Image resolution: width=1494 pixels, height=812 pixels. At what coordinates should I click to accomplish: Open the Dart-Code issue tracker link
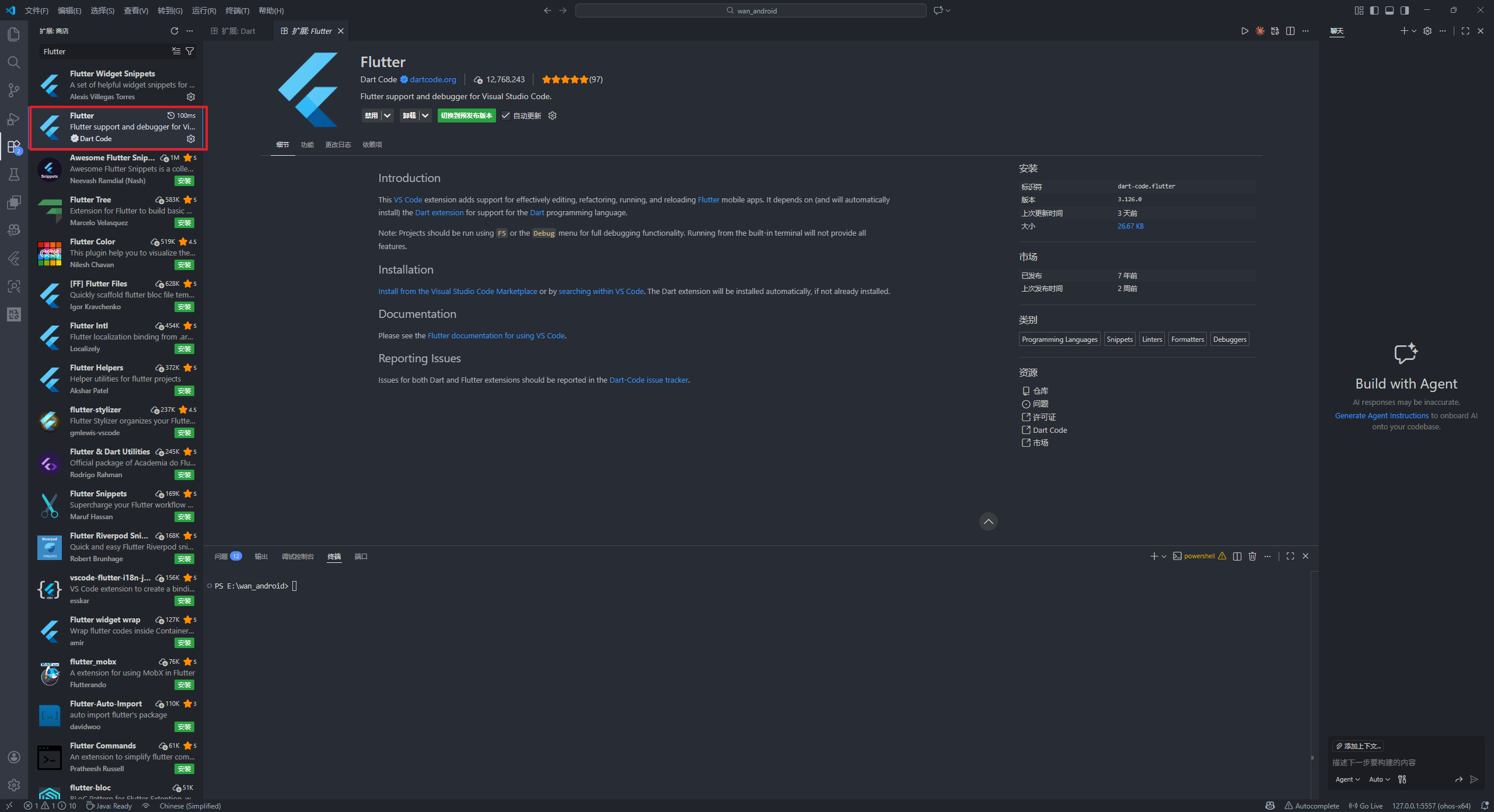pyautogui.click(x=648, y=380)
